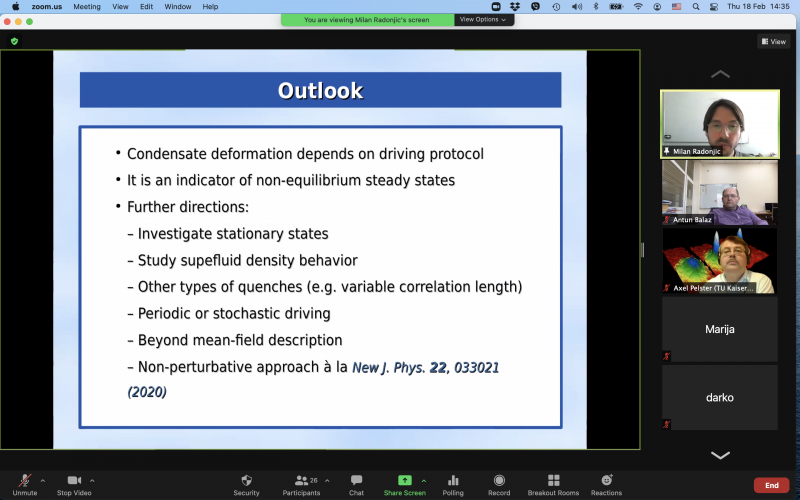Click the red End button

[771, 485]
